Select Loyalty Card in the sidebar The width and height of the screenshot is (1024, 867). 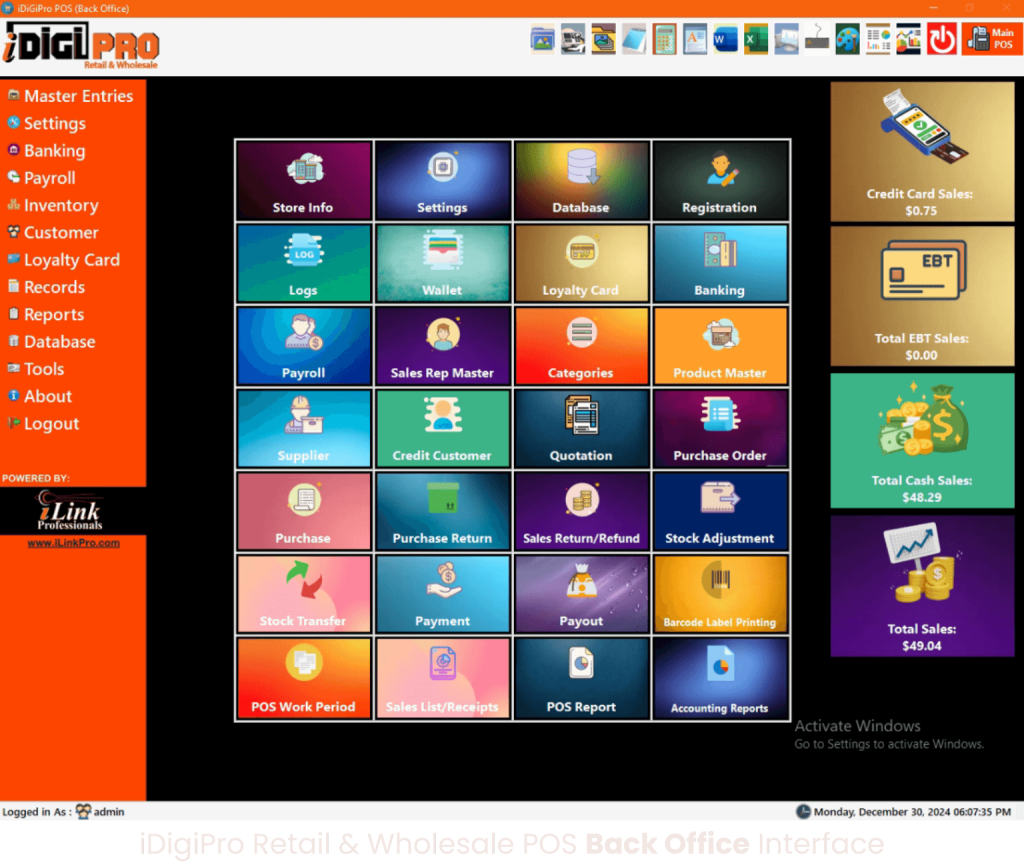coord(64,260)
